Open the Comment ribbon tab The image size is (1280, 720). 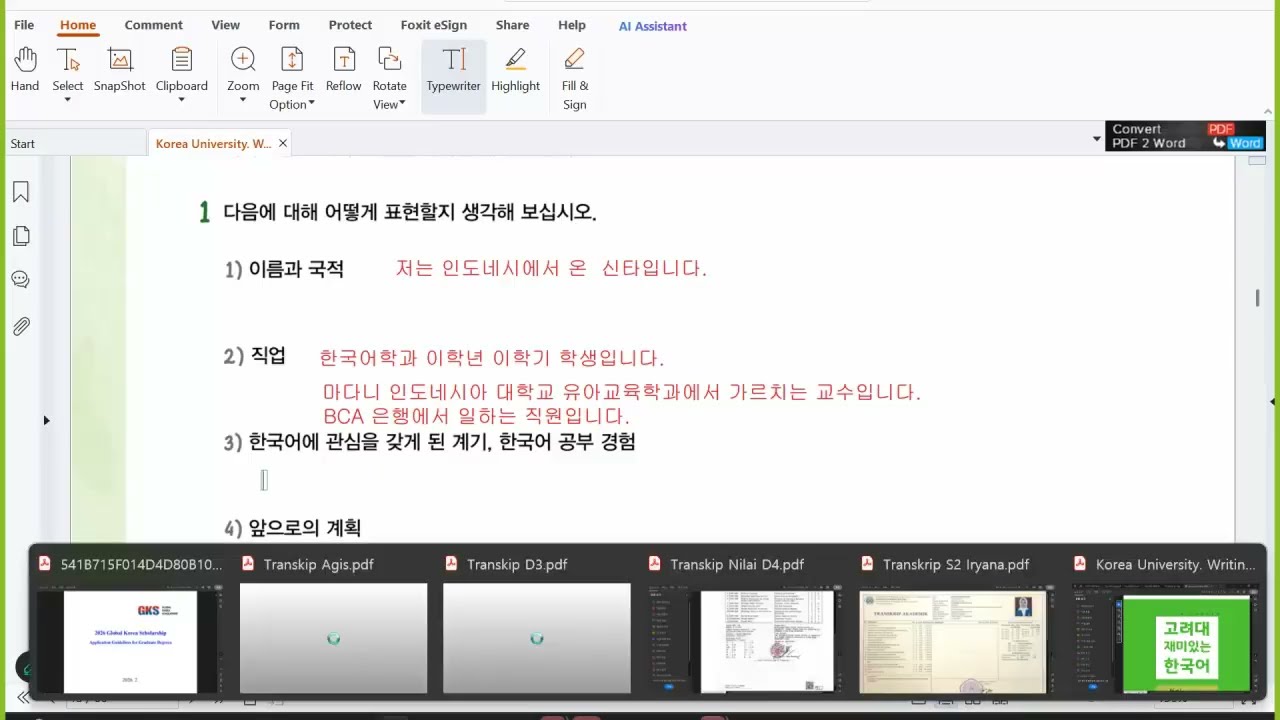(x=153, y=25)
